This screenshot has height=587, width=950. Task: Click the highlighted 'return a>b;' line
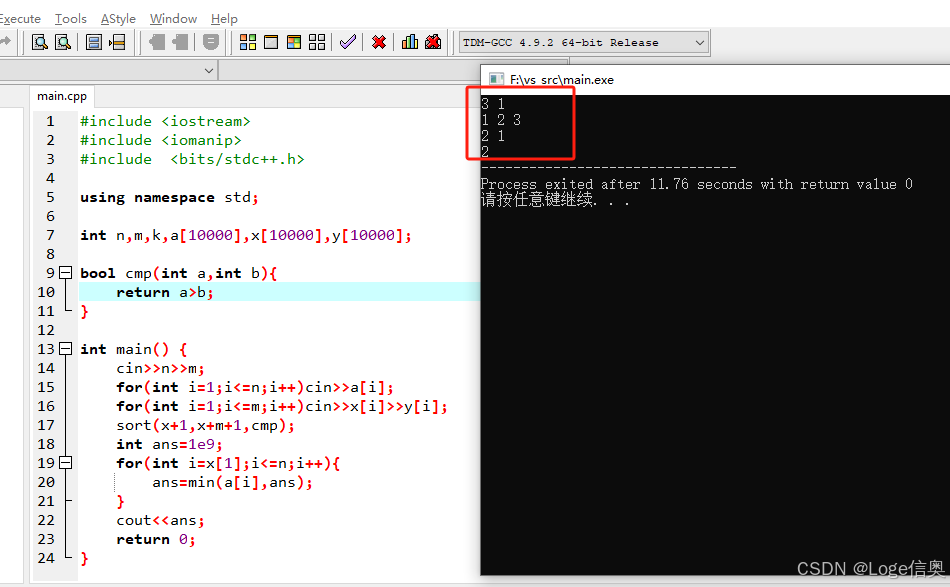coord(165,292)
